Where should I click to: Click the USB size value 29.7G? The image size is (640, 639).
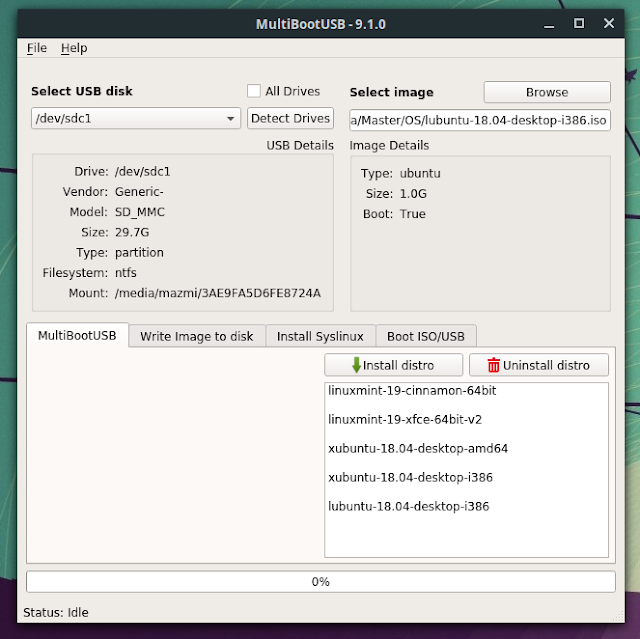132,232
